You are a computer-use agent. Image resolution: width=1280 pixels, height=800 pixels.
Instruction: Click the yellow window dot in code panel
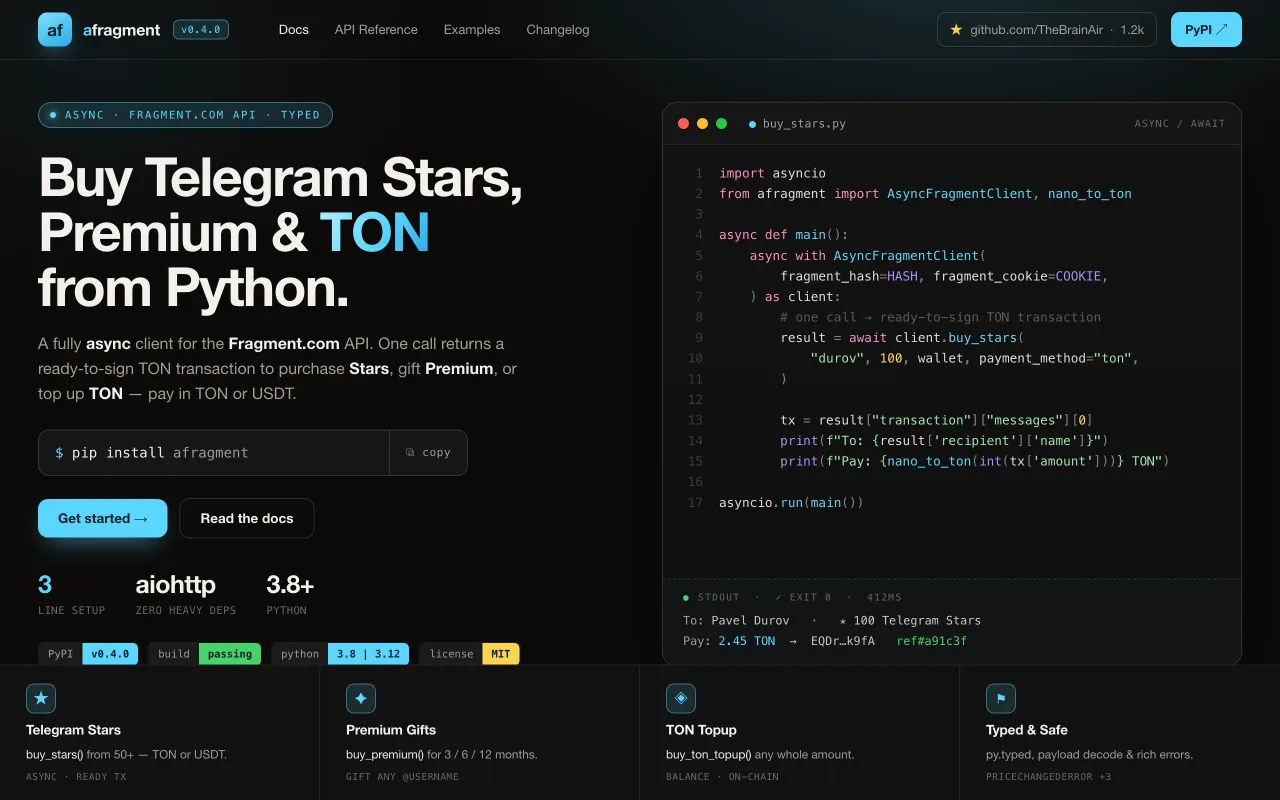tap(702, 124)
